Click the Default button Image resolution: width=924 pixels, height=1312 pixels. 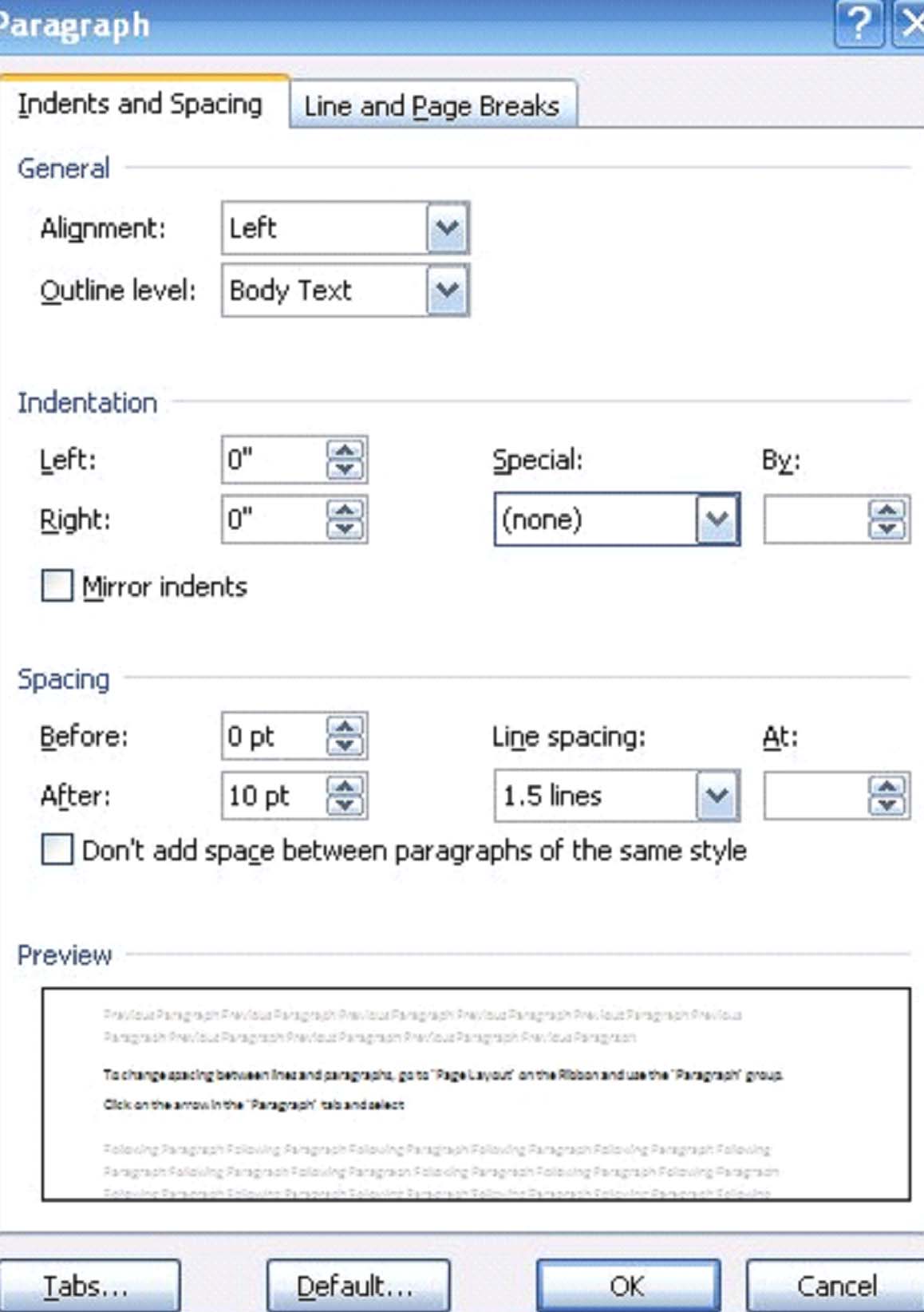(357, 1286)
